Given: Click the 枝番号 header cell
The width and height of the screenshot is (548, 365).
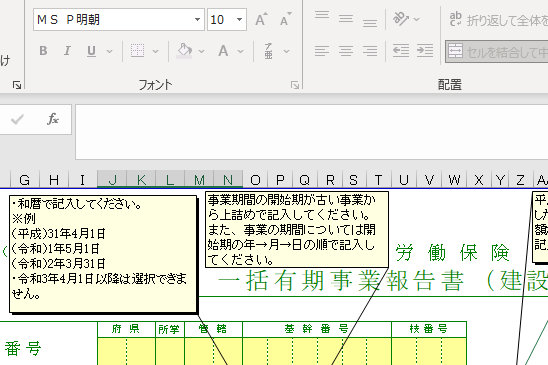Looking at the screenshot, I should pos(429,329).
